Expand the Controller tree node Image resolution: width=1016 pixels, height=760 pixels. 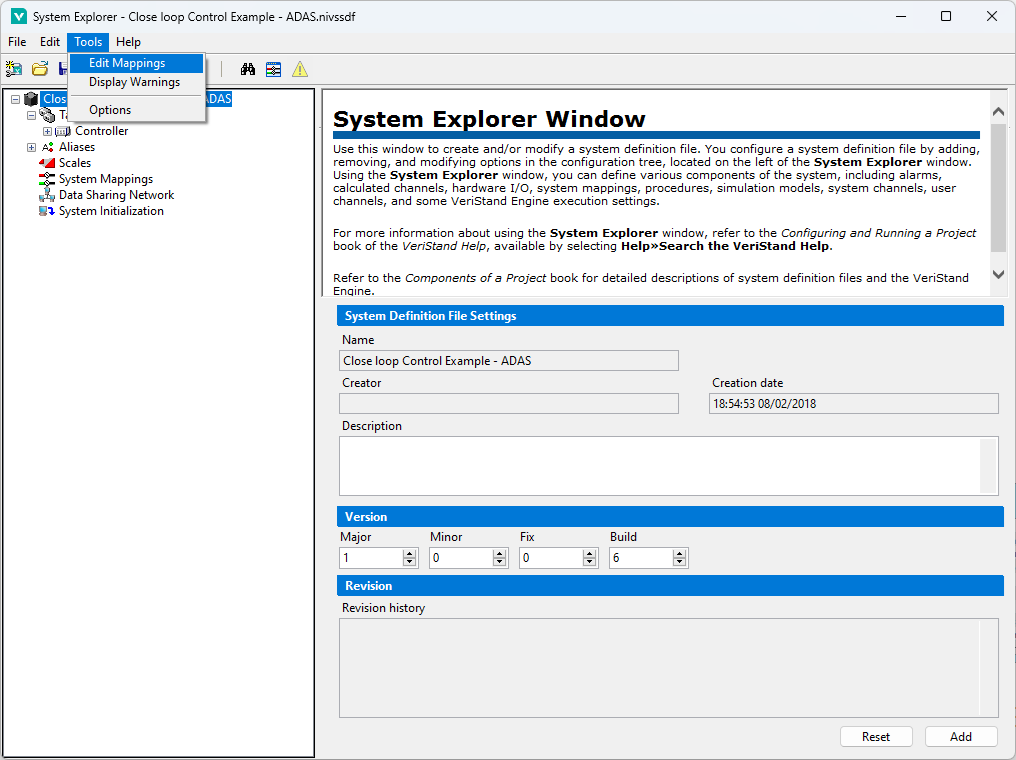(47, 132)
